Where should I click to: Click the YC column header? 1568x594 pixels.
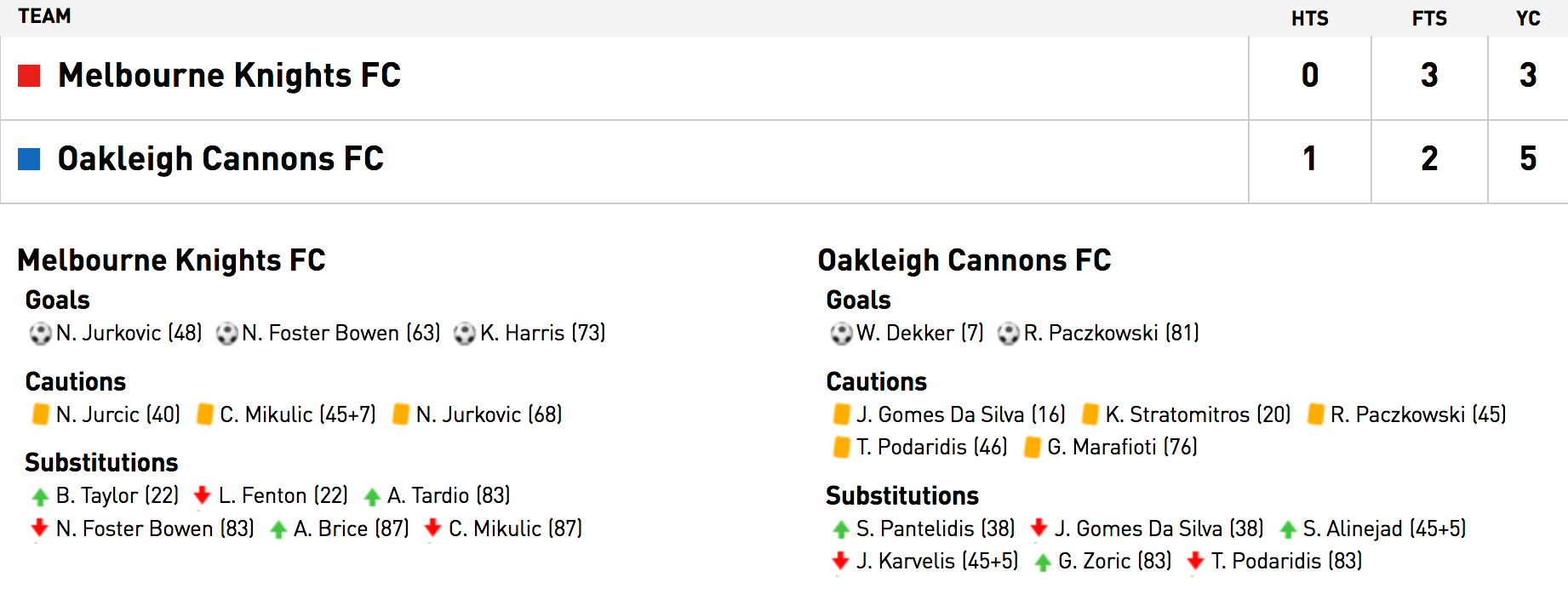coord(1528,19)
